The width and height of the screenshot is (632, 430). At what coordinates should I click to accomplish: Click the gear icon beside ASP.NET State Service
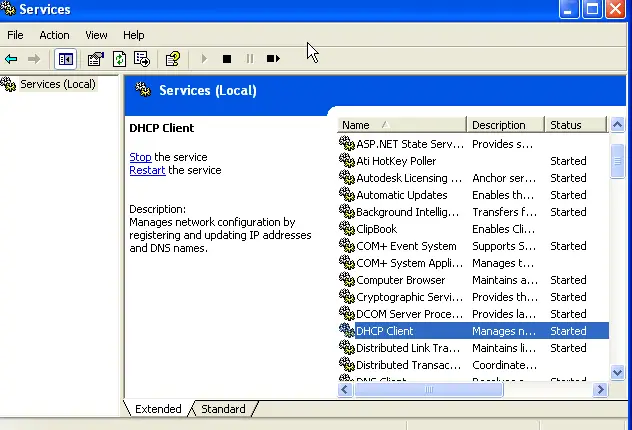347,143
